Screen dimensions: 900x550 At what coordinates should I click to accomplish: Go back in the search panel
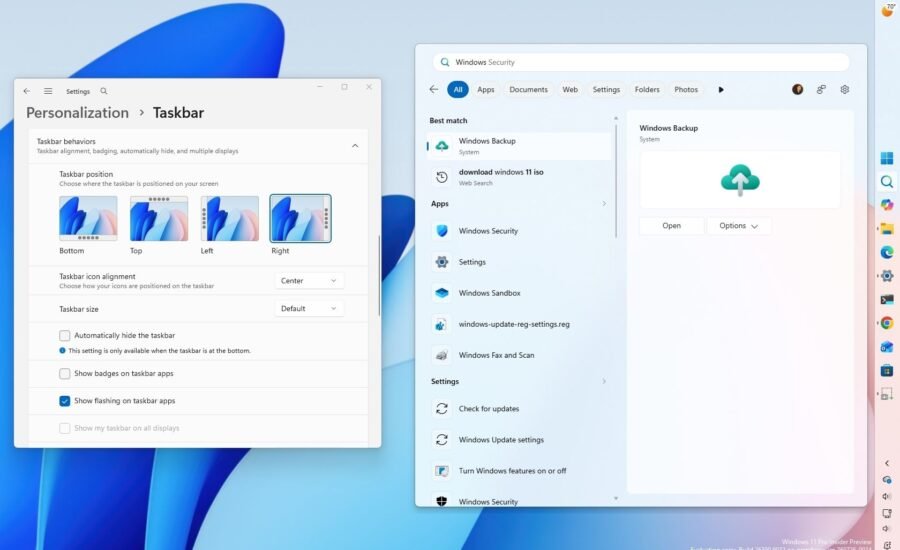433,89
